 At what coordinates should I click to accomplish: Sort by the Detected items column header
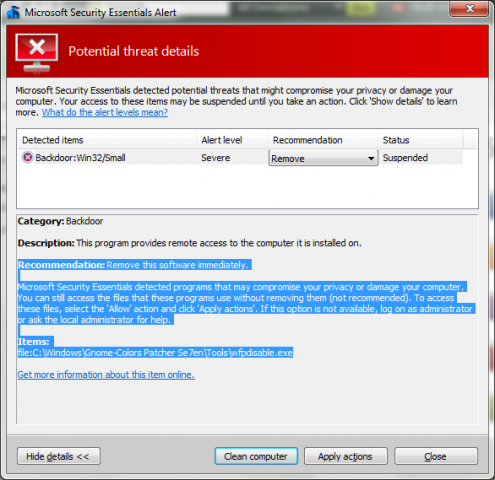pos(107,140)
